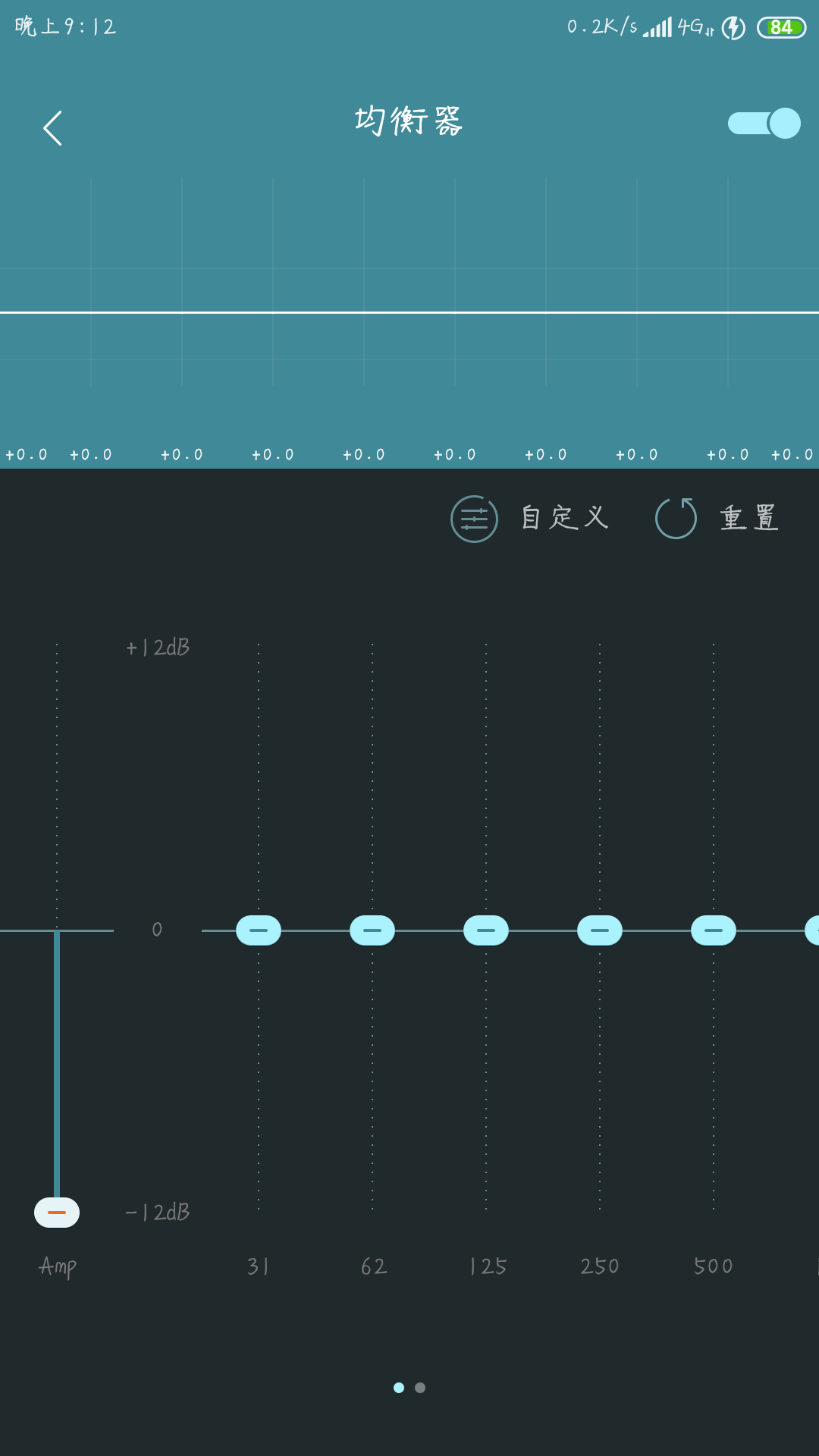The height and width of the screenshot is (1456, 819).
Task: Tap the second page indicator dot
Action: tap(420, 1388)
